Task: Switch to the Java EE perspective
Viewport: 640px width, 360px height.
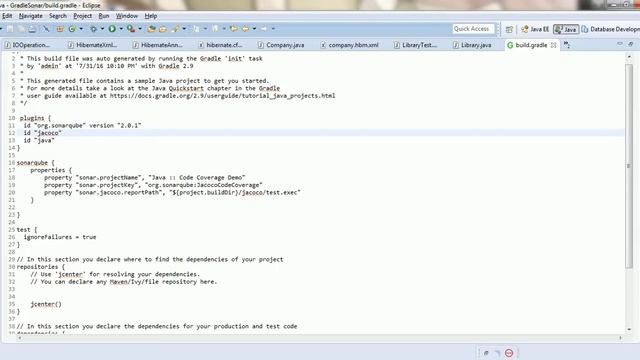Action: (535, 29)
